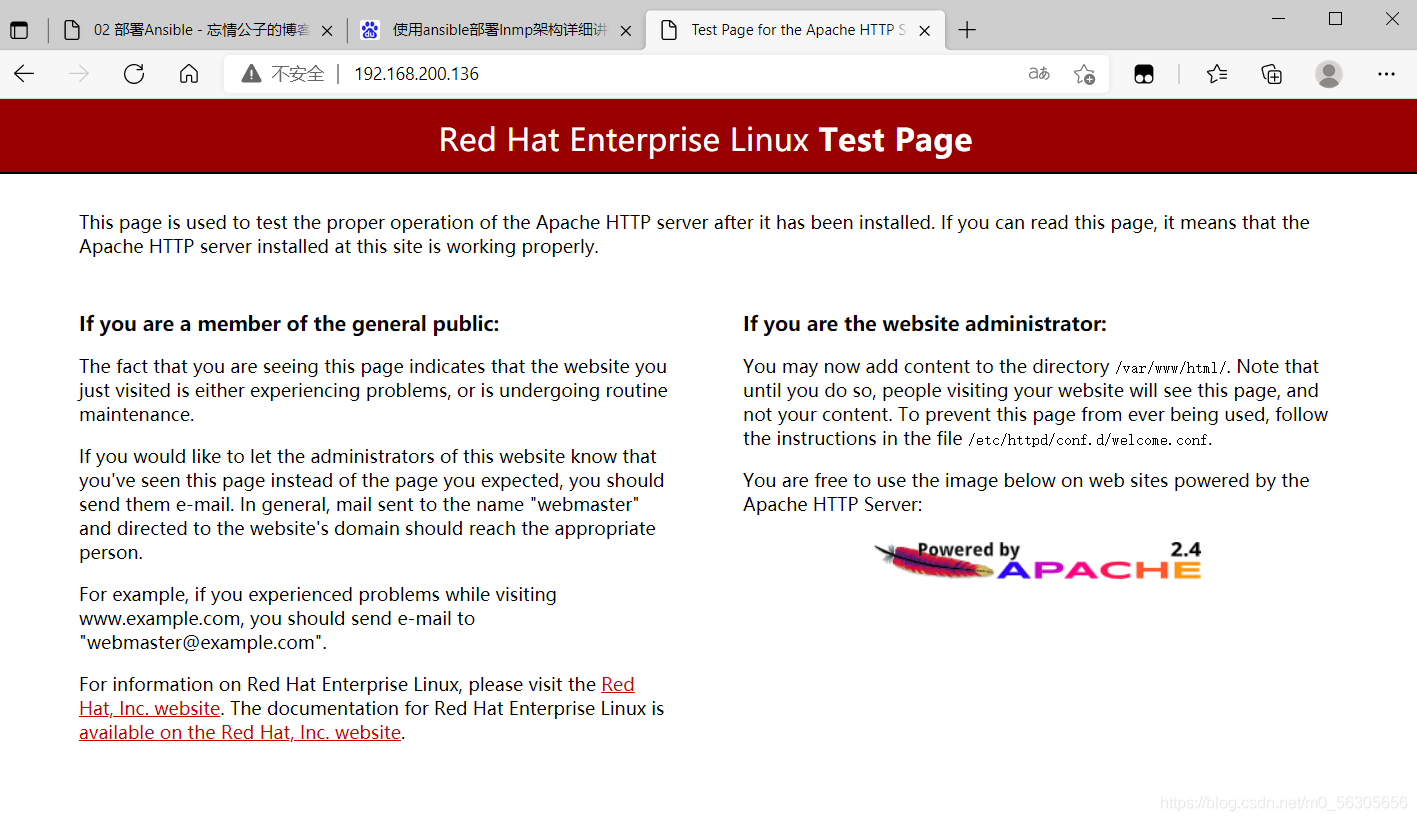Switch to the '使用ansible部署lnmp架构' tab
Viewport: 1417px width, 821px height.
(497, 30)
